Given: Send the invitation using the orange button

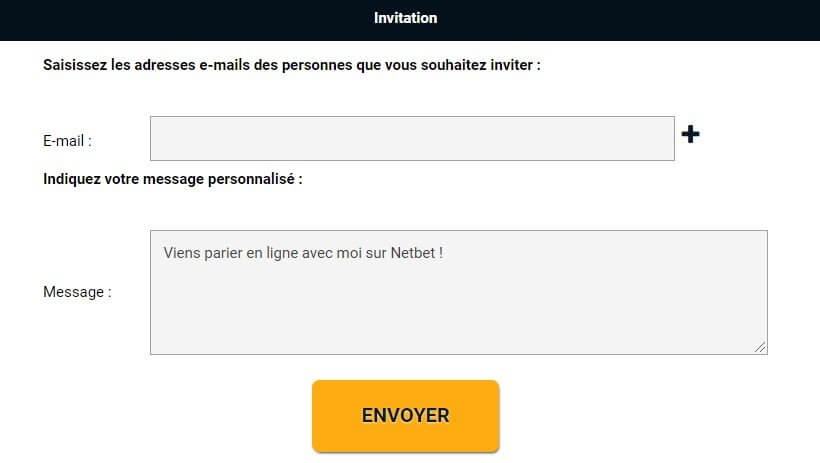Looking at the screenshot, I should [x=405, y=415].
